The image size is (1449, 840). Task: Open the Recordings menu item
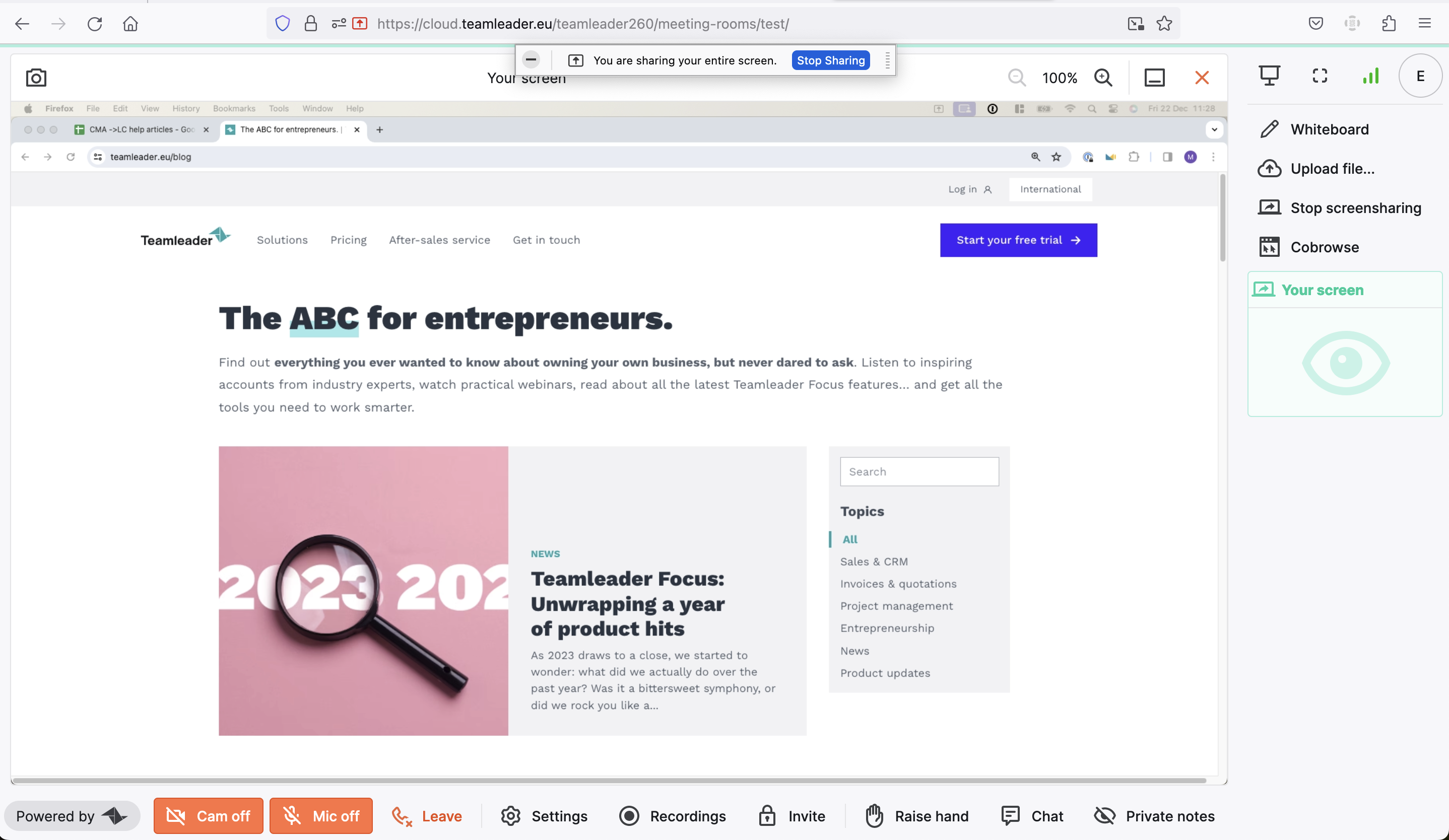[672, 816]
